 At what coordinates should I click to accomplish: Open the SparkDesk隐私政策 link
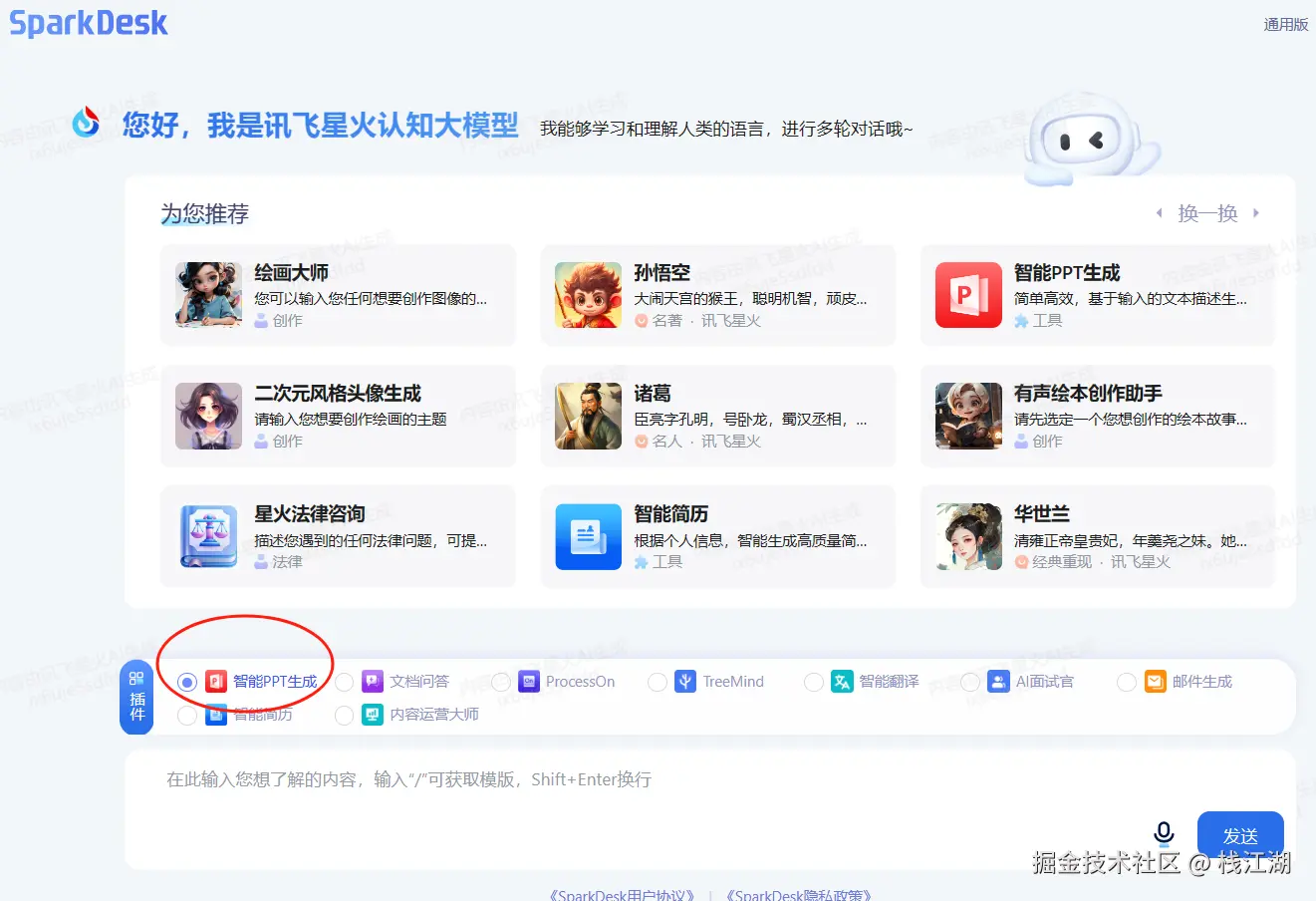(798, 894)
